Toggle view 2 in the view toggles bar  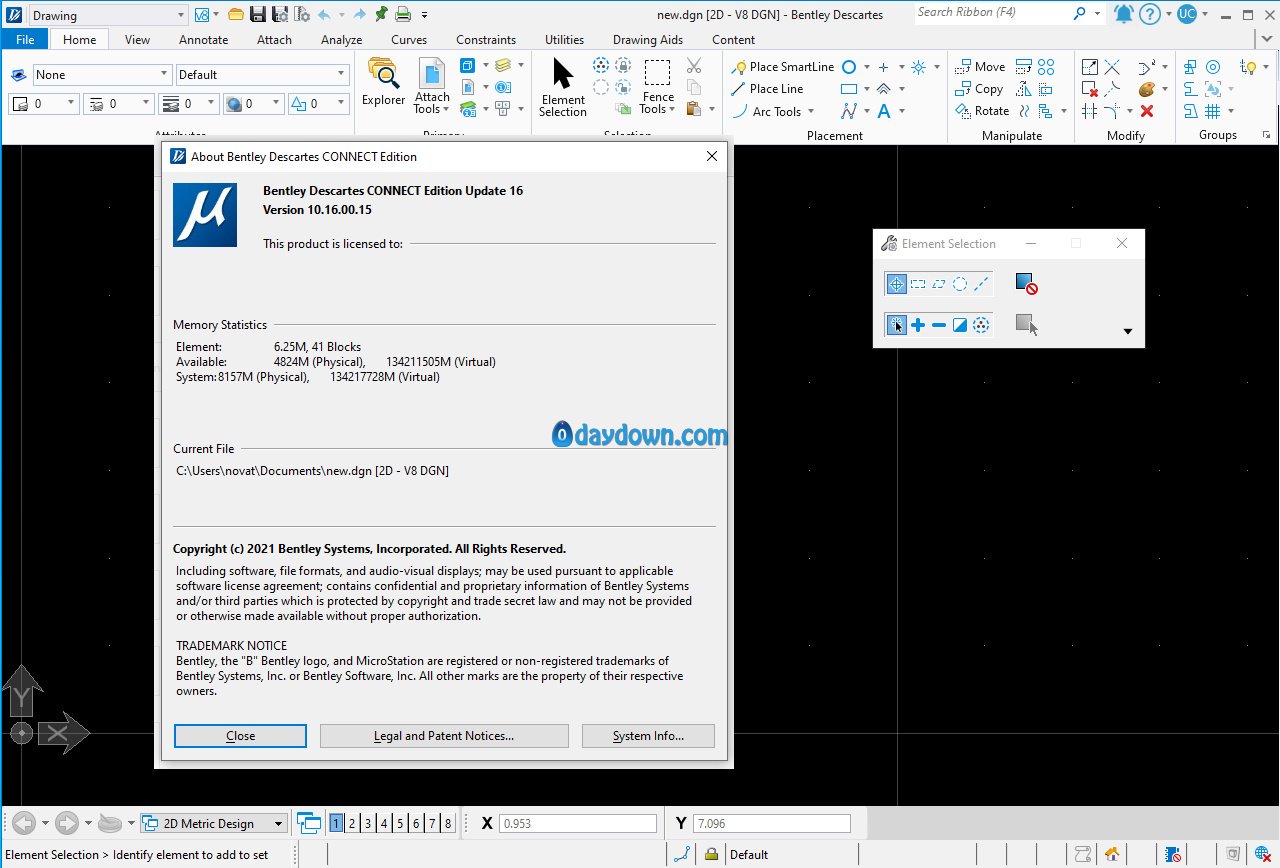(353, 824)
